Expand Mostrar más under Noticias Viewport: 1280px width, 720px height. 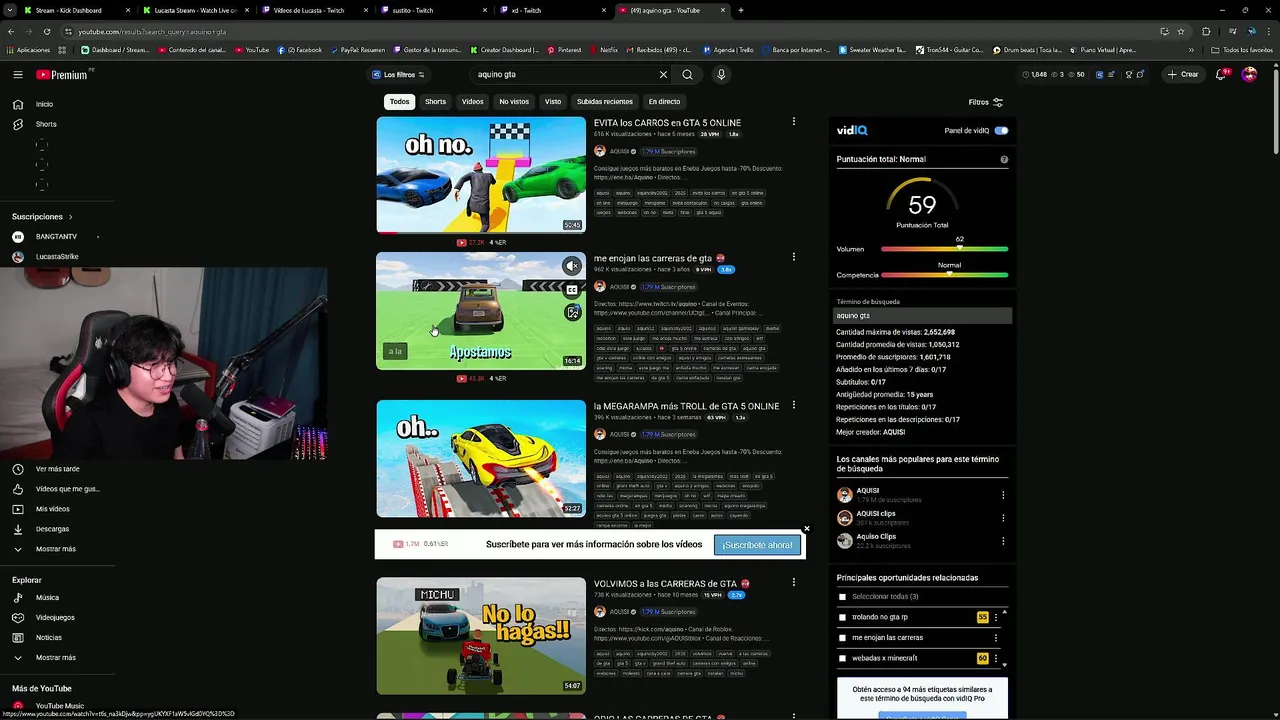tap(46, 658)
